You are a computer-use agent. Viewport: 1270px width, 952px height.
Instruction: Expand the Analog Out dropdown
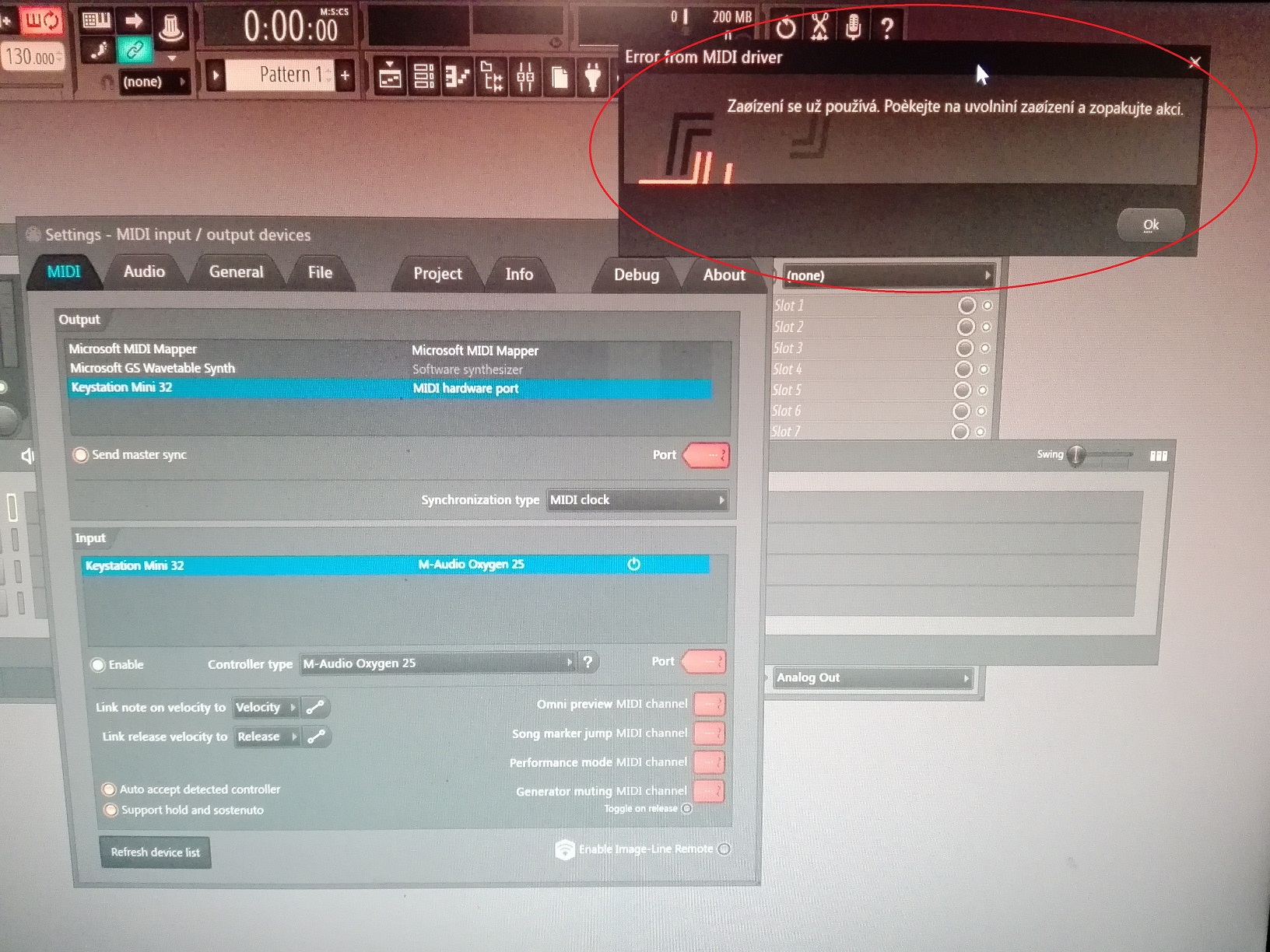coord(873,678)
